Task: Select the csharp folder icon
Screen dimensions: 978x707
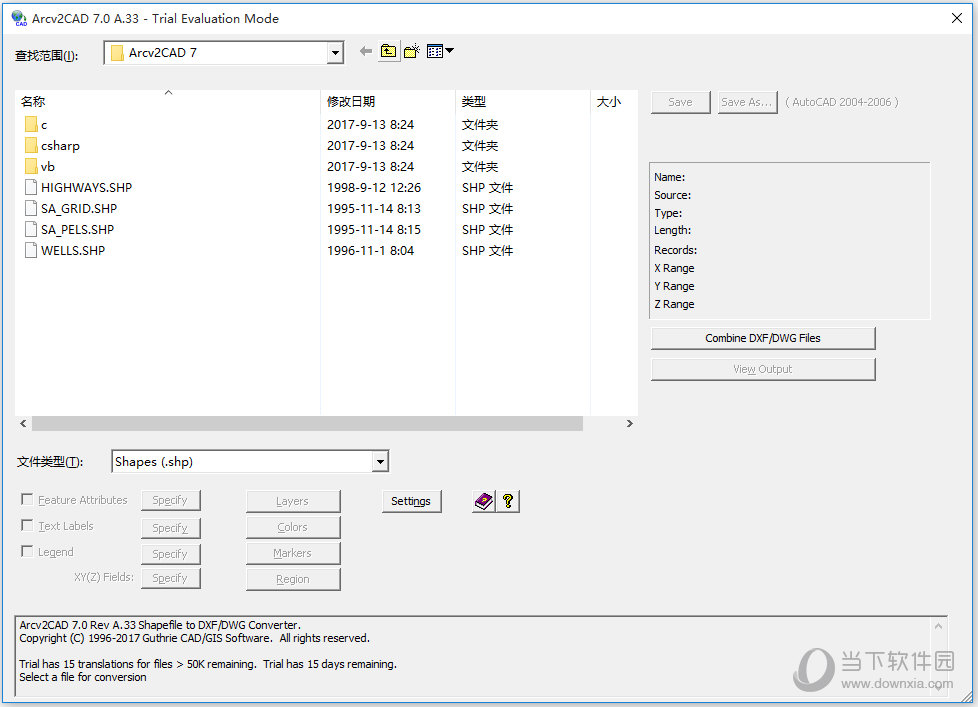Action: (31, 145)
